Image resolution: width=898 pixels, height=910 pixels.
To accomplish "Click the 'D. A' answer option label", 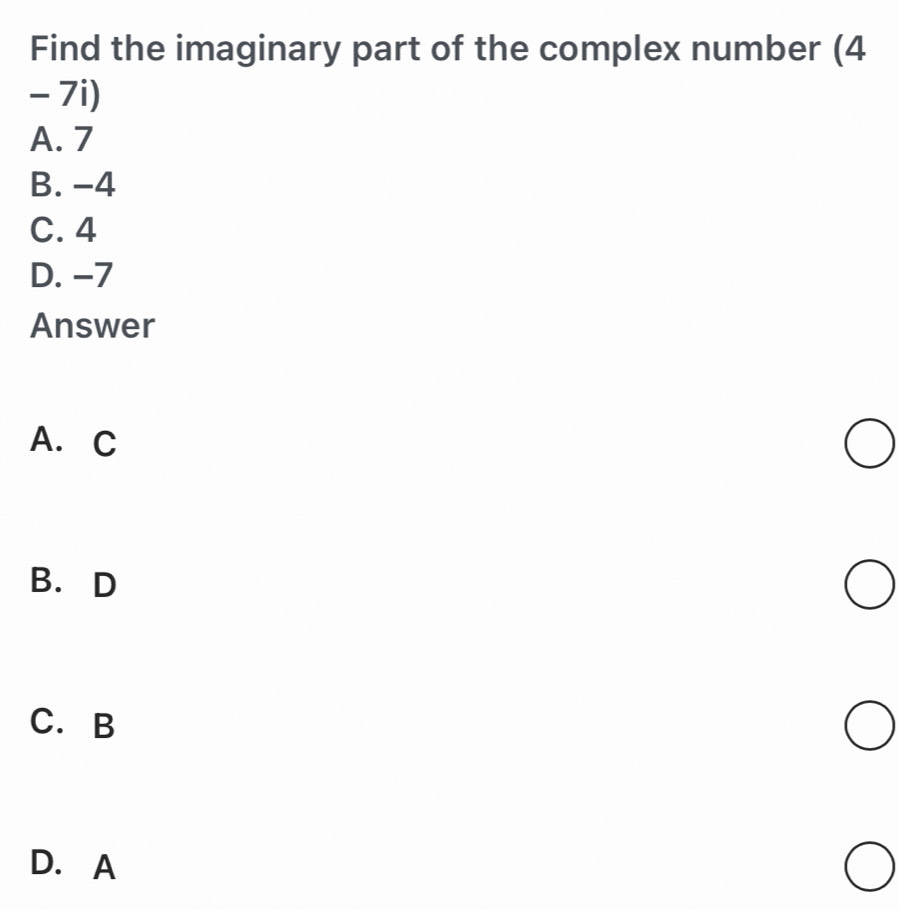I will (74, 865).
